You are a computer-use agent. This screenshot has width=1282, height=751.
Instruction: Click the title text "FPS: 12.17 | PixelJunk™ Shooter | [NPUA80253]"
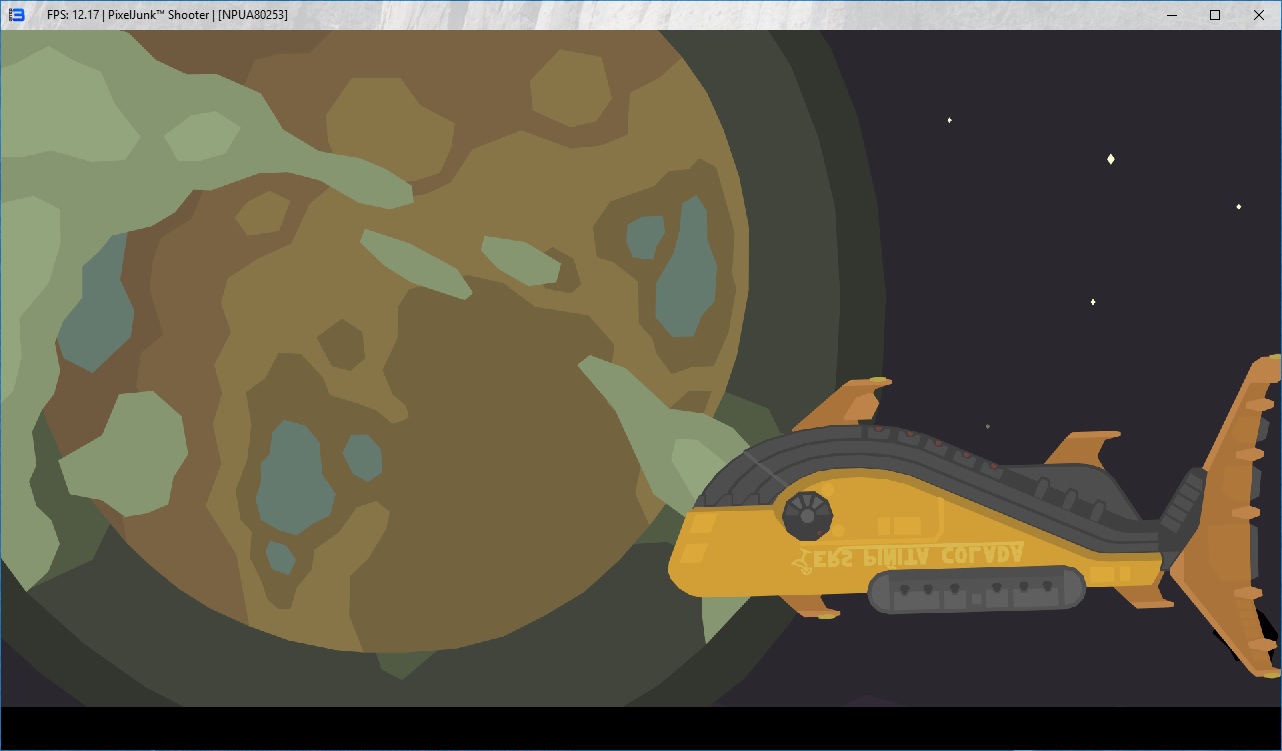168,15
